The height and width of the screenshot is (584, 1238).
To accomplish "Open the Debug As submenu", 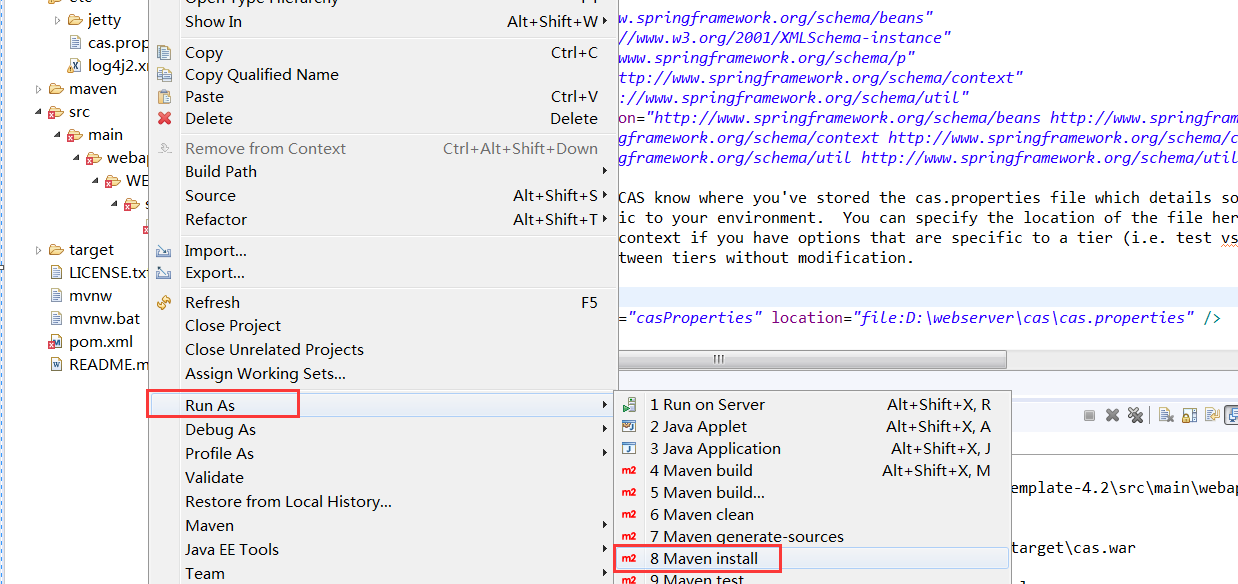I will [x=383, y=430].
